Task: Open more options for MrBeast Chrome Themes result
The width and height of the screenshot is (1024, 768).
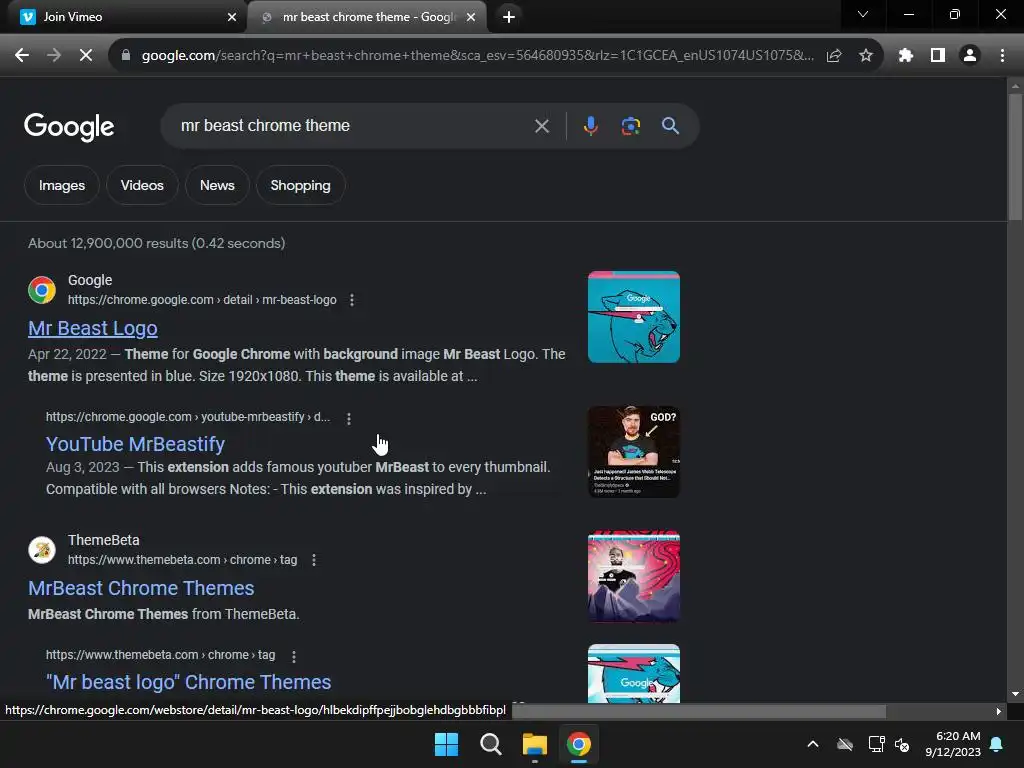Action: [x=314, y=560]
